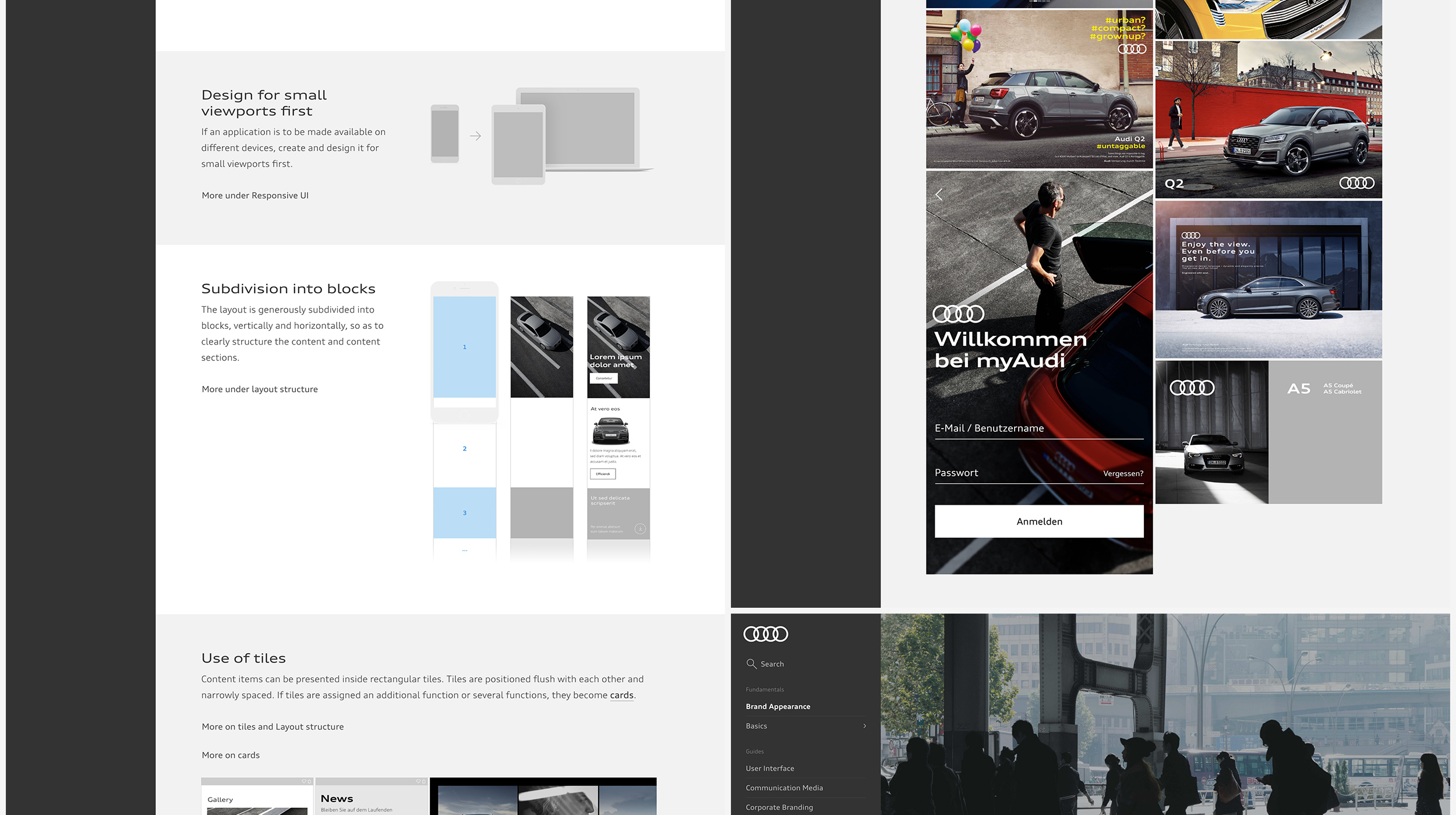Click the Design for small viewports first heading
This screenshot has height=815, width=1456.
pyautogui.click(x=264, y=103)
